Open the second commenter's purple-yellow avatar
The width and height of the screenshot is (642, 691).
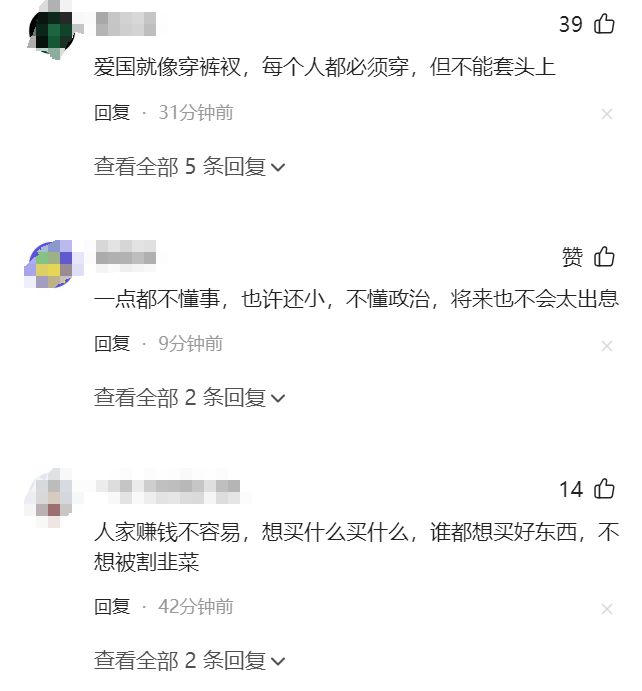[x=54, y=264]
